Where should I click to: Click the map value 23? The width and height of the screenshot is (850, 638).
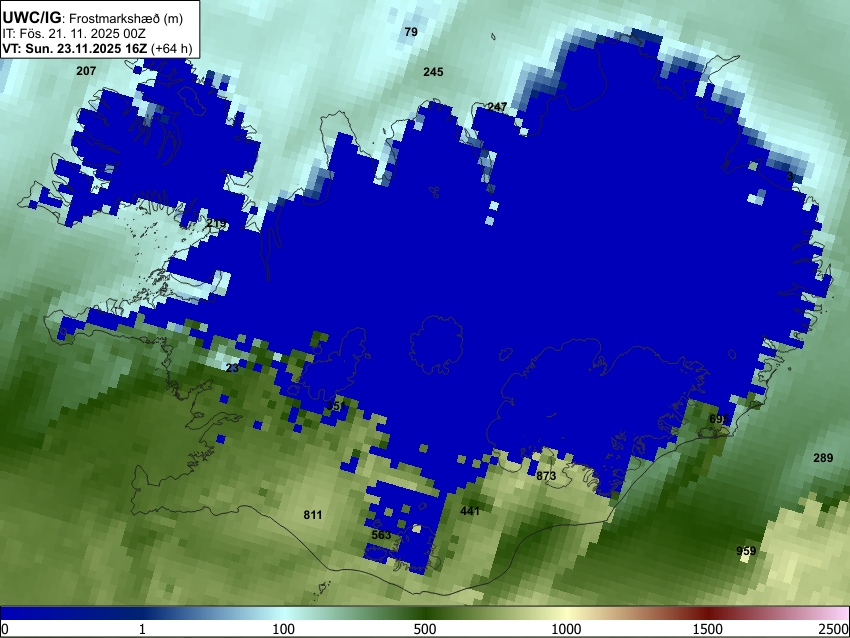point(232,368)
